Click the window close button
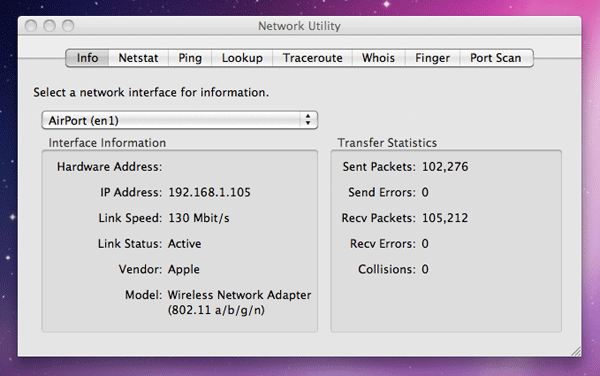Image resolution: width=600 pixels, height=376 pixels. [x=31, y=26]
